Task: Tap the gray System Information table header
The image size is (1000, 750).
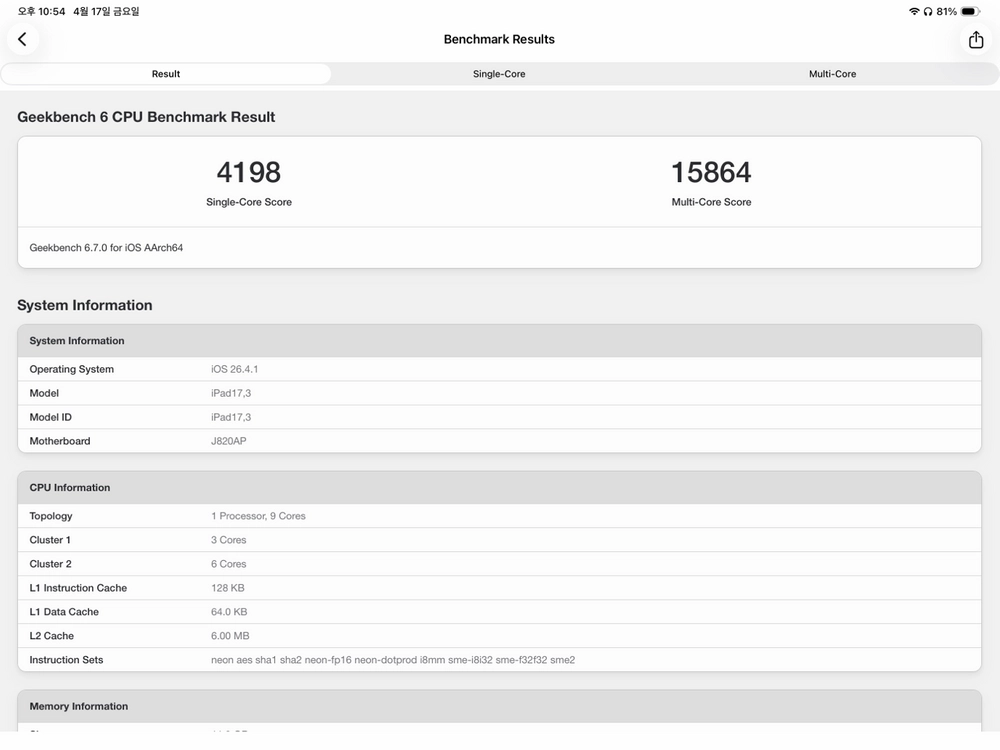Action: point(499,341)
